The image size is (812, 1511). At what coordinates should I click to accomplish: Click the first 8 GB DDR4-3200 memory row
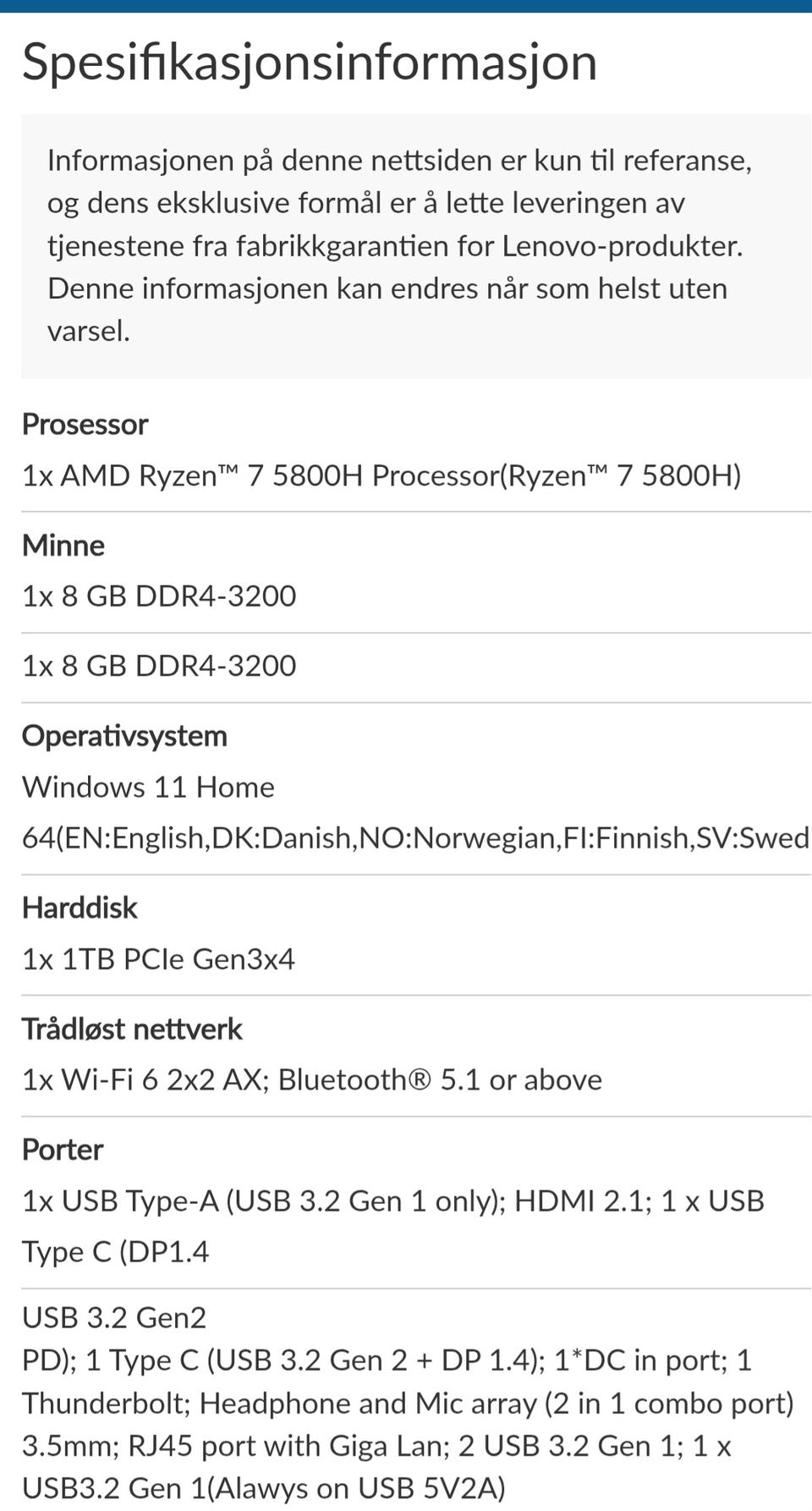tap(159, 596)
